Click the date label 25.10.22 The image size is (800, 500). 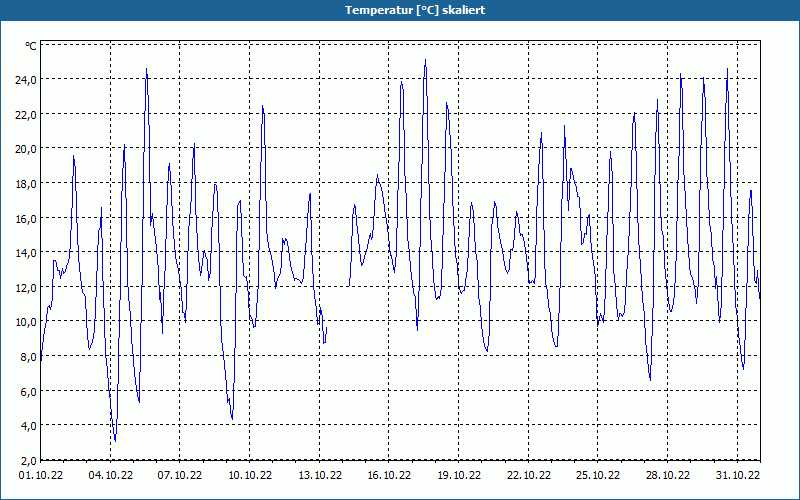598,475
